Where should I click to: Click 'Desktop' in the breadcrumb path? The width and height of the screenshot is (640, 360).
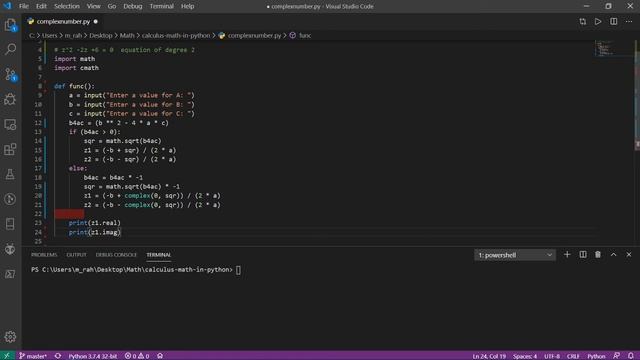[101, 36]
